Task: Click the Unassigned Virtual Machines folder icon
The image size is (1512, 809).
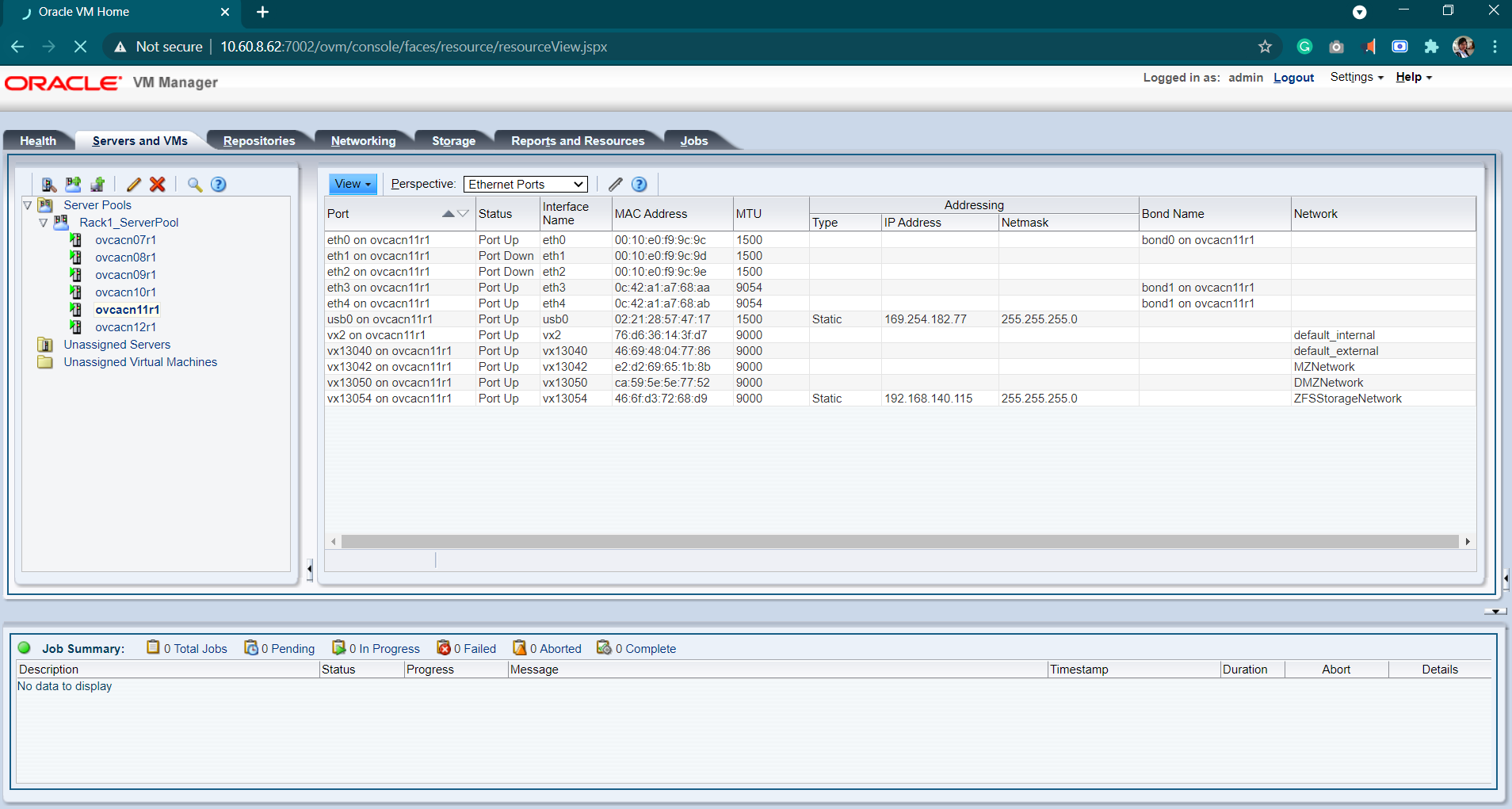Action: [x=46, y=362]
